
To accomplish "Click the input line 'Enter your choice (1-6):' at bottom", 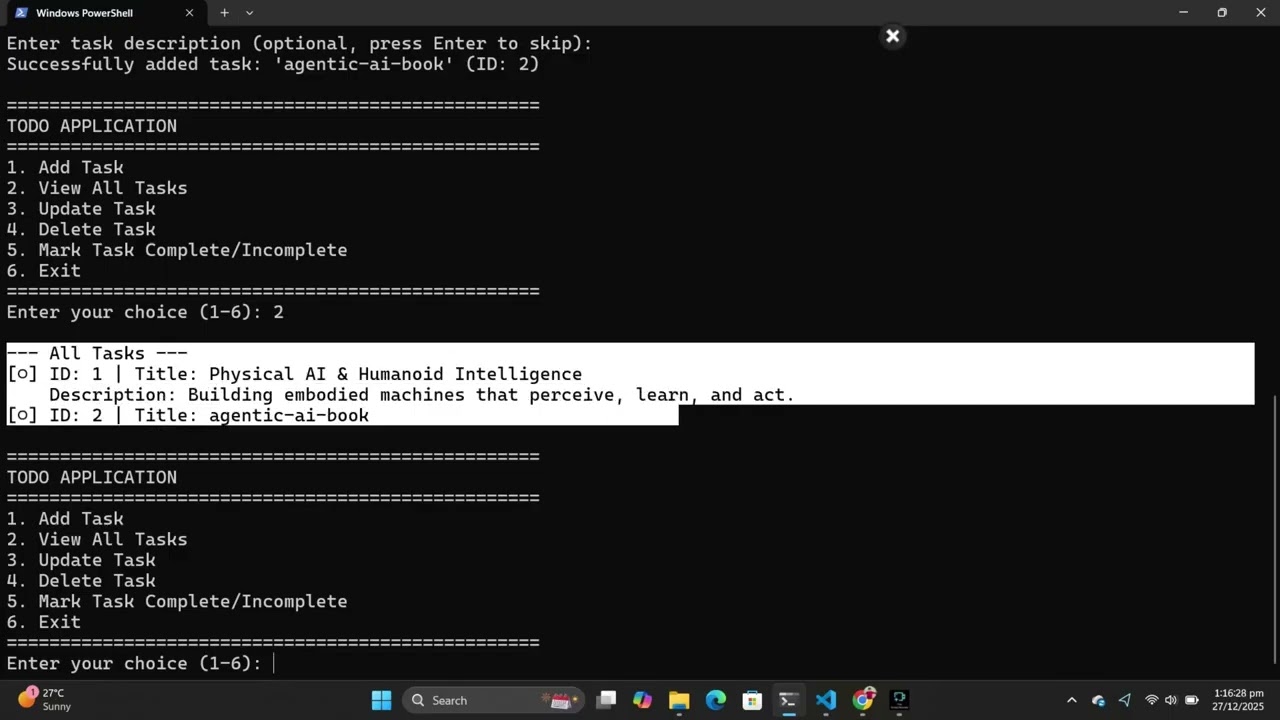I will 134,663.
